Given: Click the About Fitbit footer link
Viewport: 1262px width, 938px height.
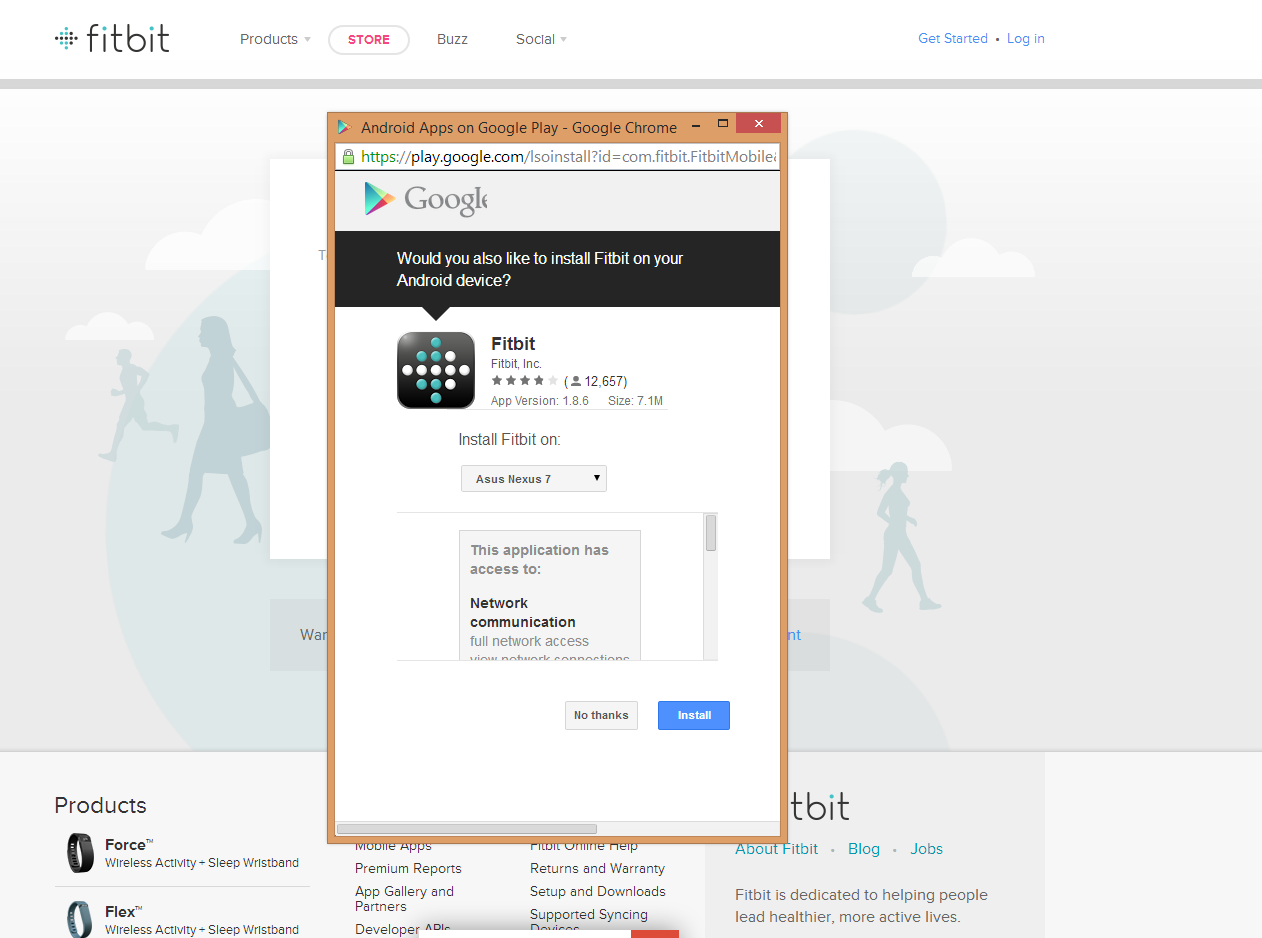Looking at the screenshot, I should [x=776, y=849].
